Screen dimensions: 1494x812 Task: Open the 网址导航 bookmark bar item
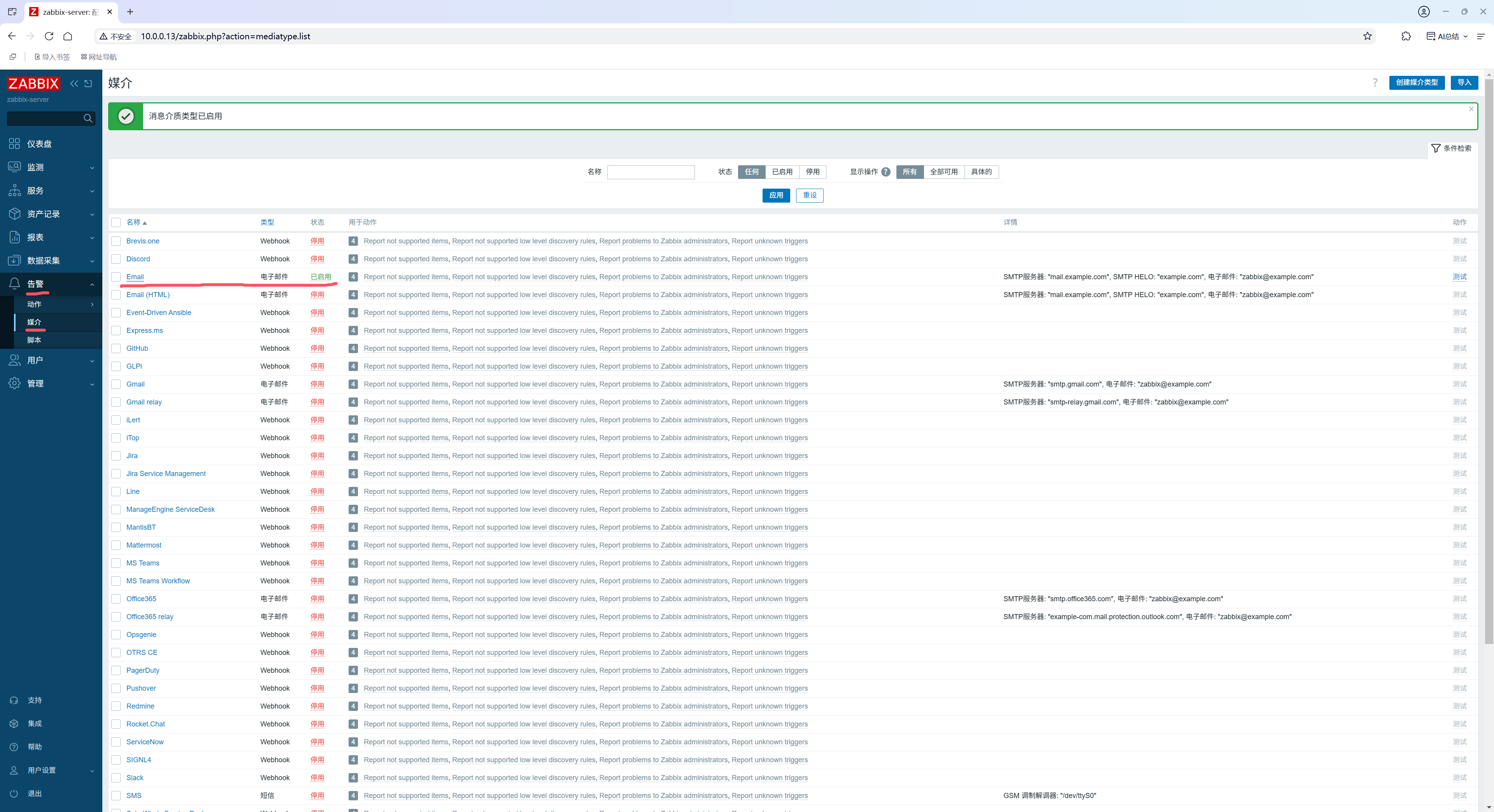[98, 57]
